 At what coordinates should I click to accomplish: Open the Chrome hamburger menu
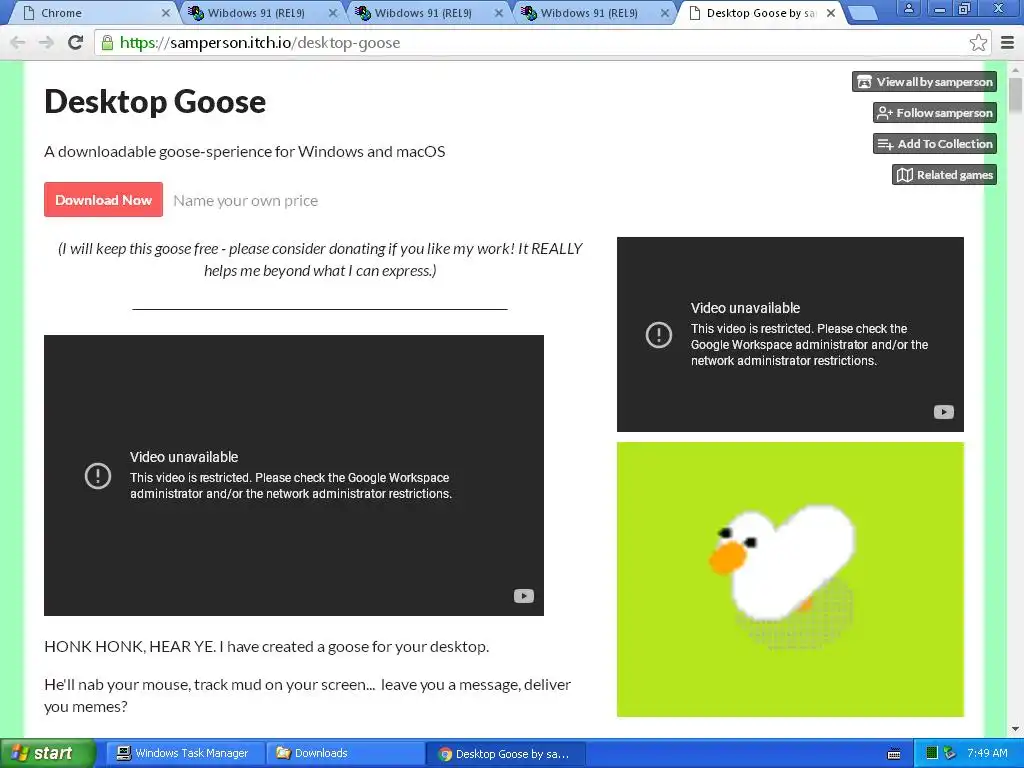point(1008,42)
